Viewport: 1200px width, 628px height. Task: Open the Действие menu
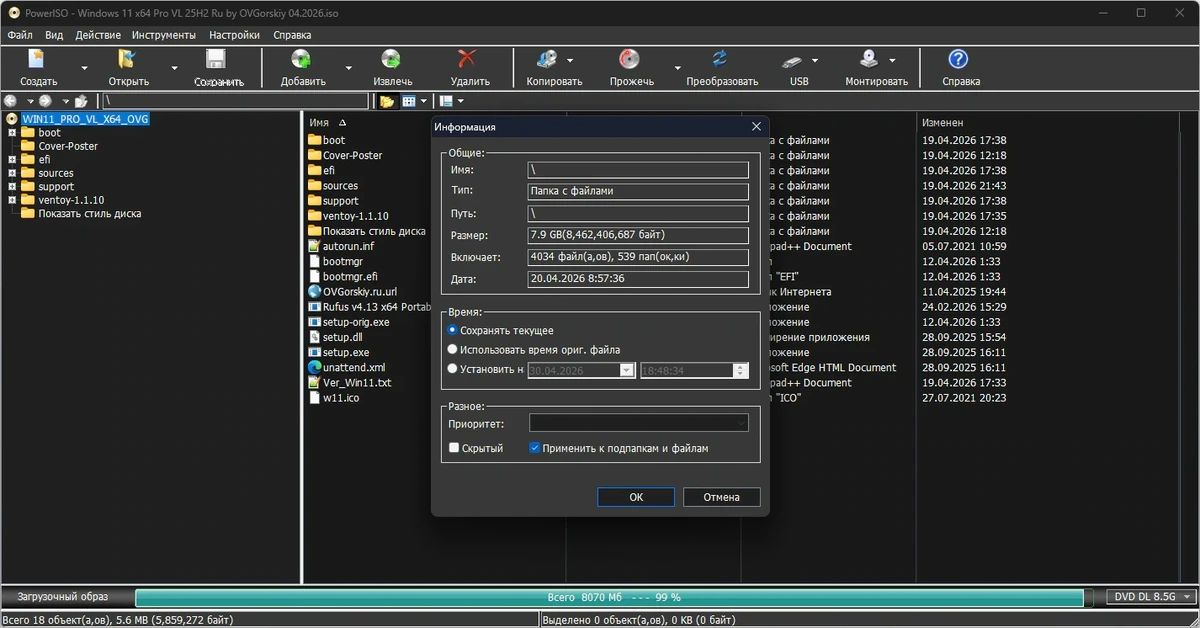tap(98, 35)
